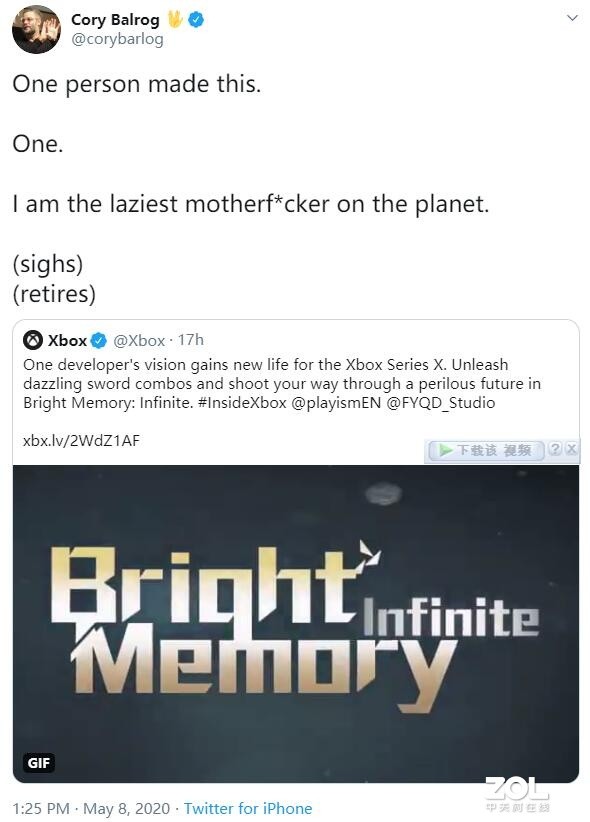Open the 1:25 PM May 8, 2020 timestamp
This screenshot has height=822, width=590.
click(91, 808)
